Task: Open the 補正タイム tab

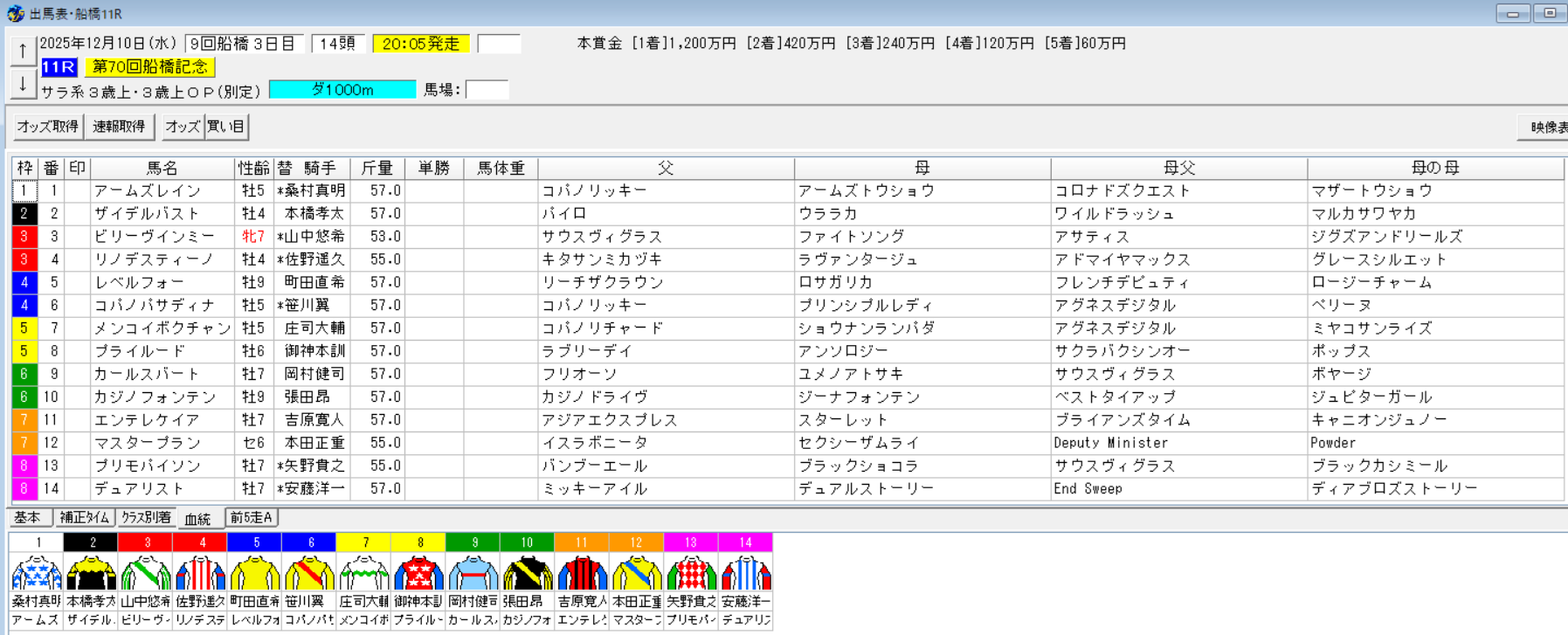Action: point(85,518)
